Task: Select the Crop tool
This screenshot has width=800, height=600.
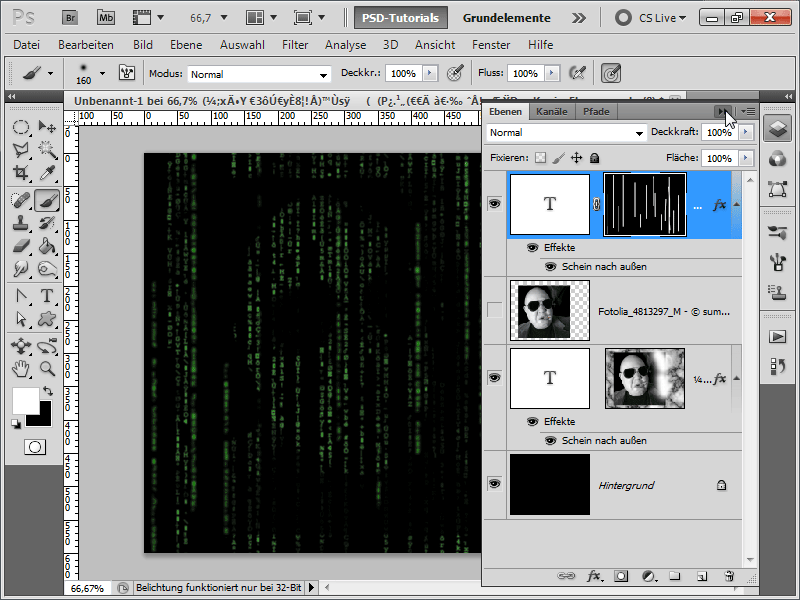Action: coord(20,173)
